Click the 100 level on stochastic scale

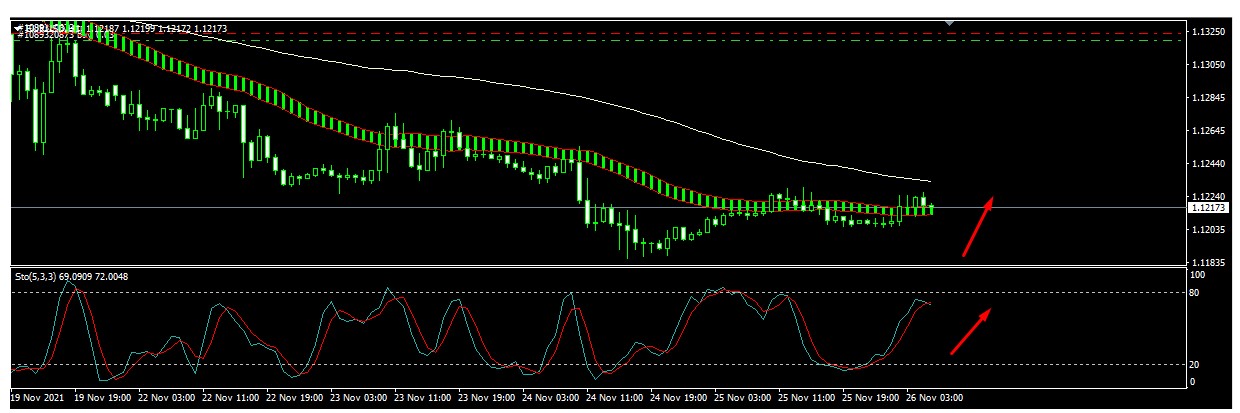coord(1195,274)
